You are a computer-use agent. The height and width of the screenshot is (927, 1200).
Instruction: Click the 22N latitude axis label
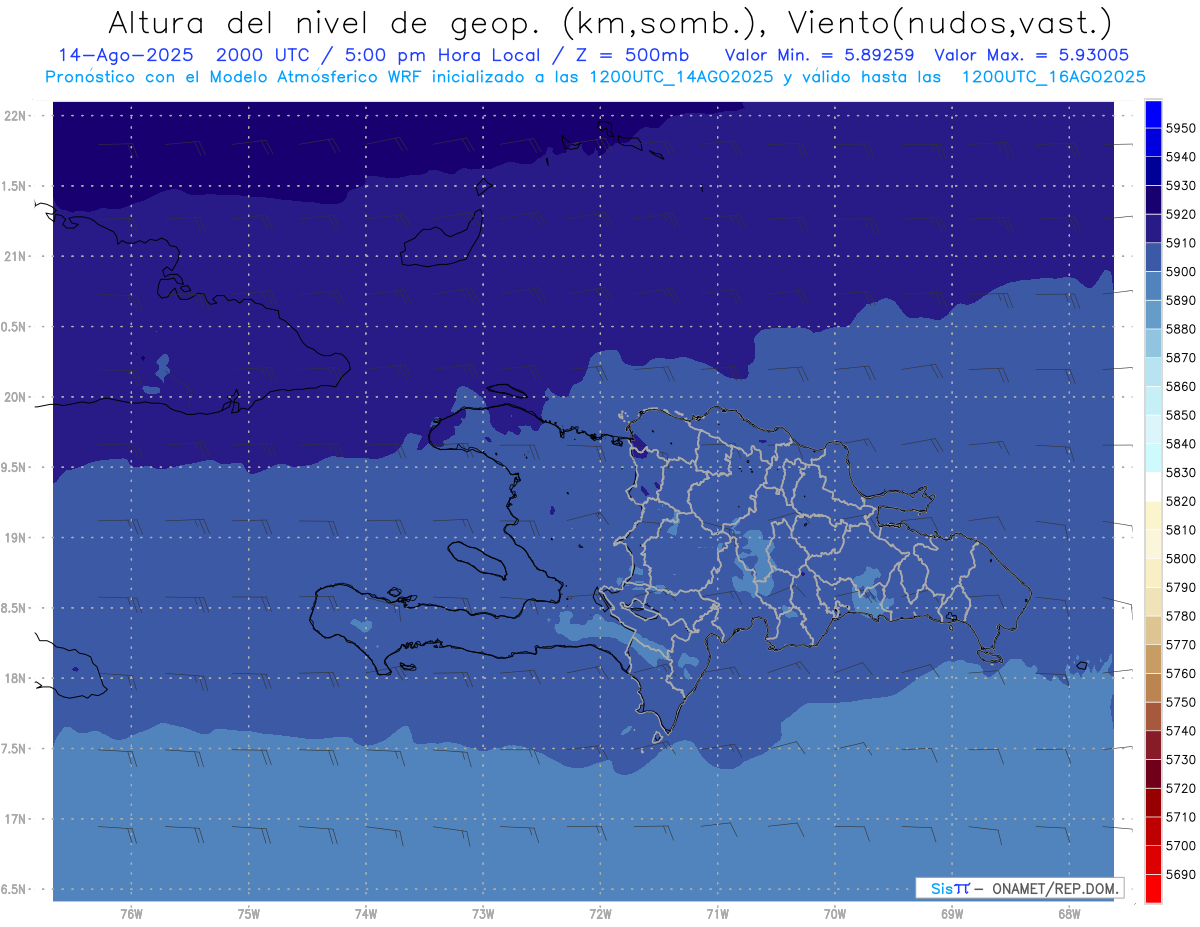15,115
